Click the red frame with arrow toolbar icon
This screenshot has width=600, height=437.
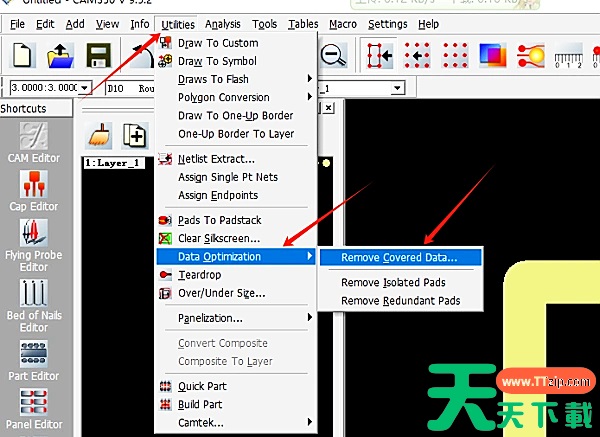click(378, 56)
